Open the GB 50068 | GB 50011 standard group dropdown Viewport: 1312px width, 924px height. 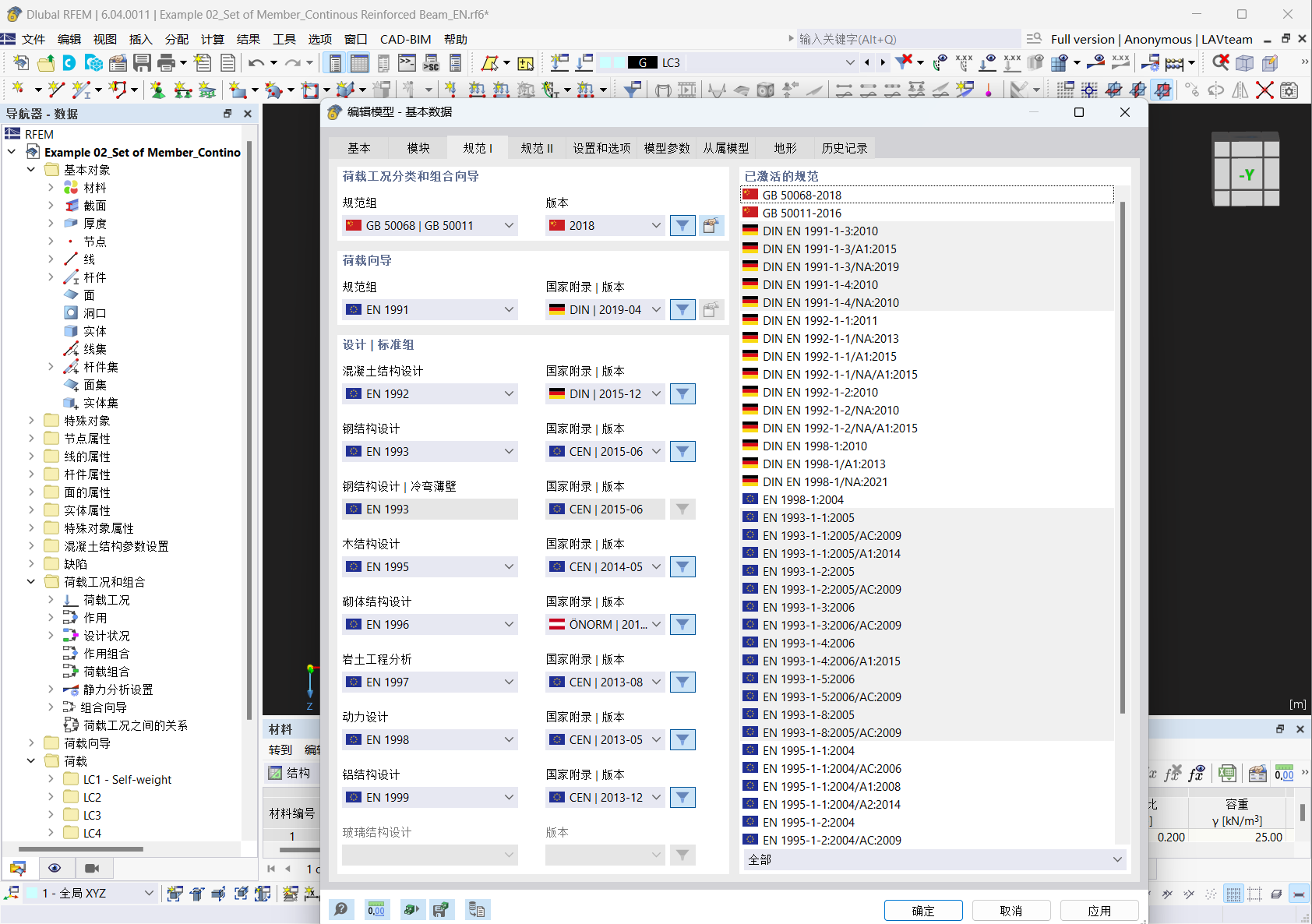coord(430,226)
